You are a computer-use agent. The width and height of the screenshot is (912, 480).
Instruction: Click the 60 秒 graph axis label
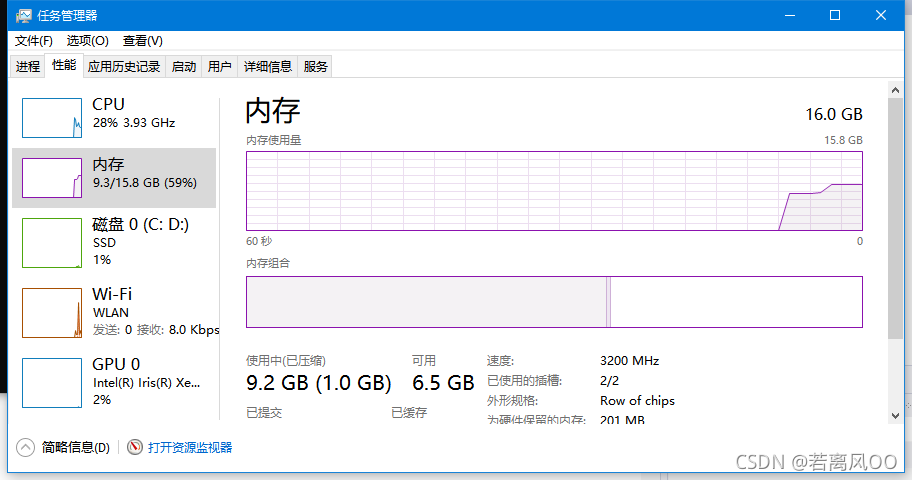(x=259, y=241)
